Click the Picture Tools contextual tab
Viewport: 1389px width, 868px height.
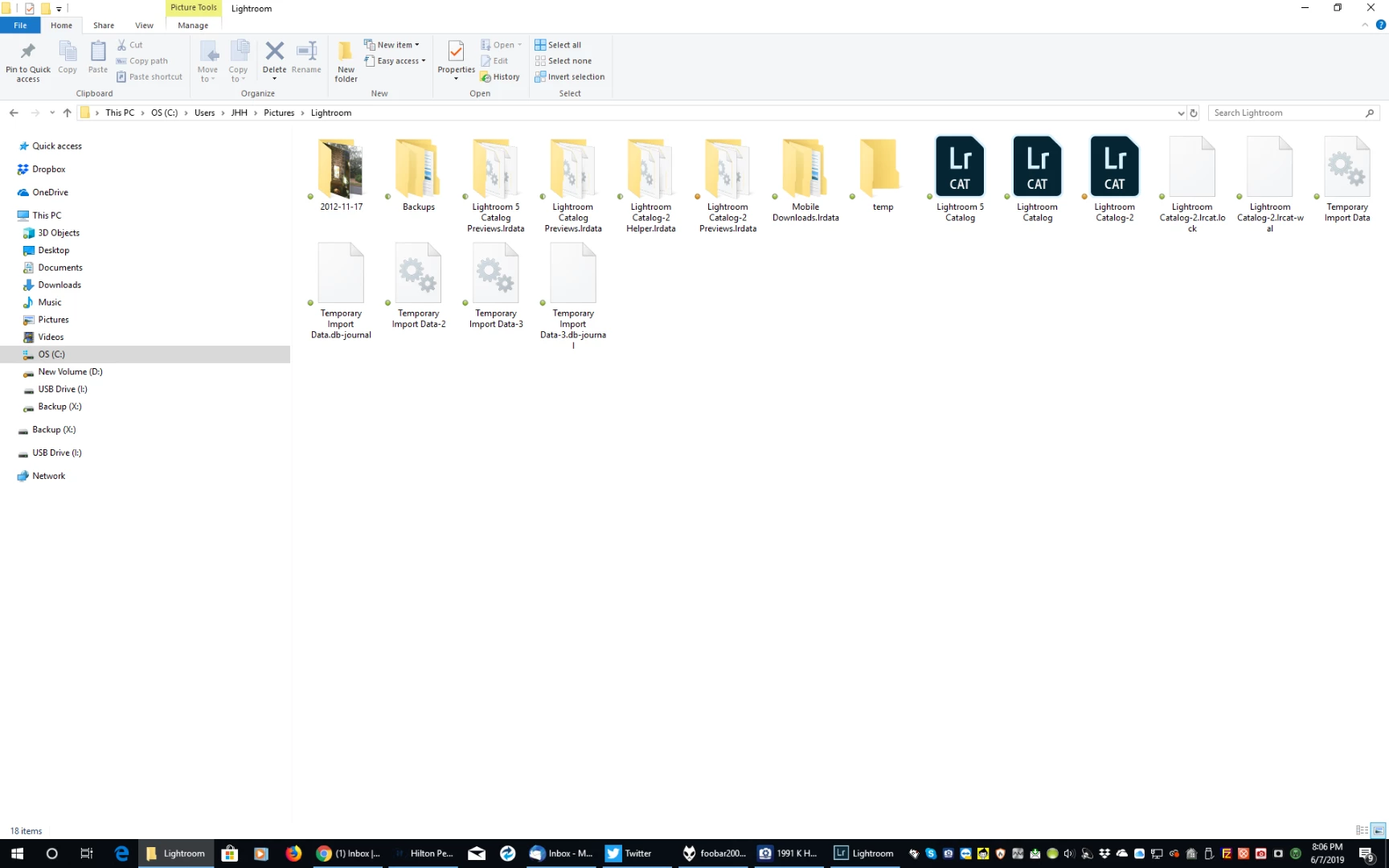point(193,8)
